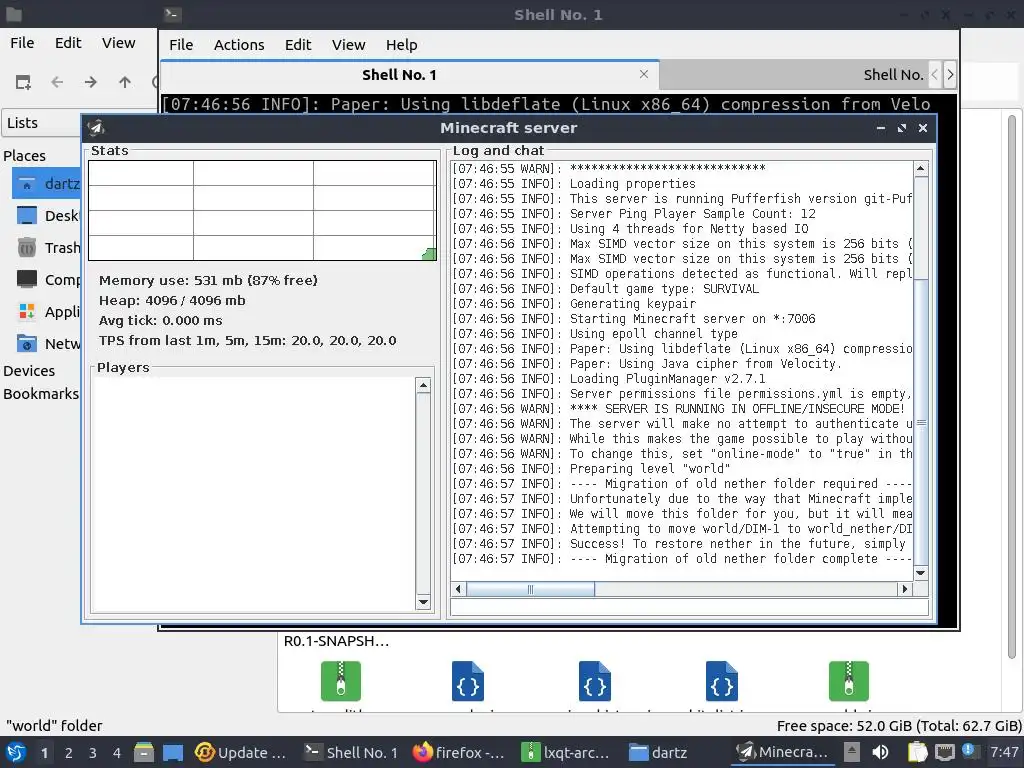The width and height of the screenshot is (1024, 768).
Task: Click the show desktop icon on the taskbar
Action: click(x=172, y=752)
